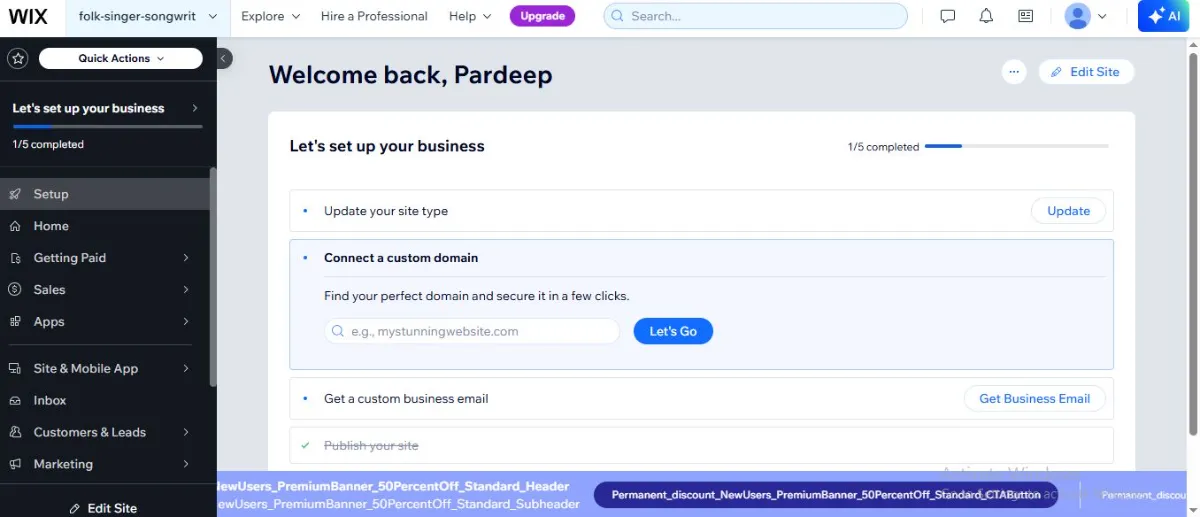Open the chat messages icon in top bar
This screenshot has height=517, width=1200.
(948, 16)
